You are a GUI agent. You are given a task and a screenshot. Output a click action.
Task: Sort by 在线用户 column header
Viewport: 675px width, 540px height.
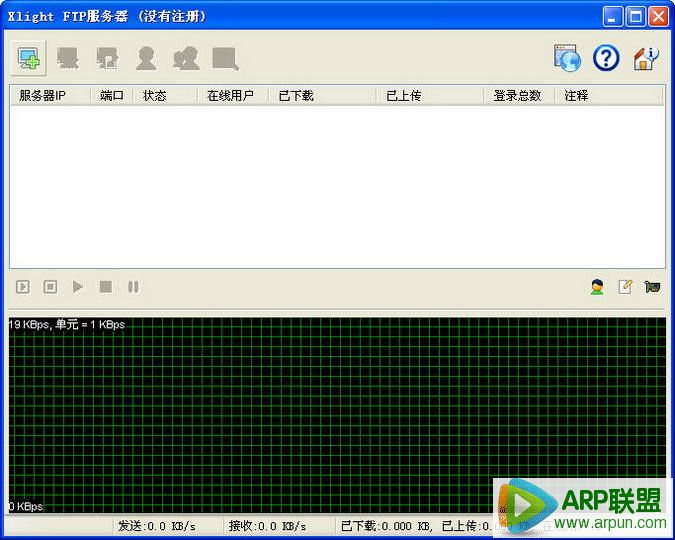click(233, 95)
